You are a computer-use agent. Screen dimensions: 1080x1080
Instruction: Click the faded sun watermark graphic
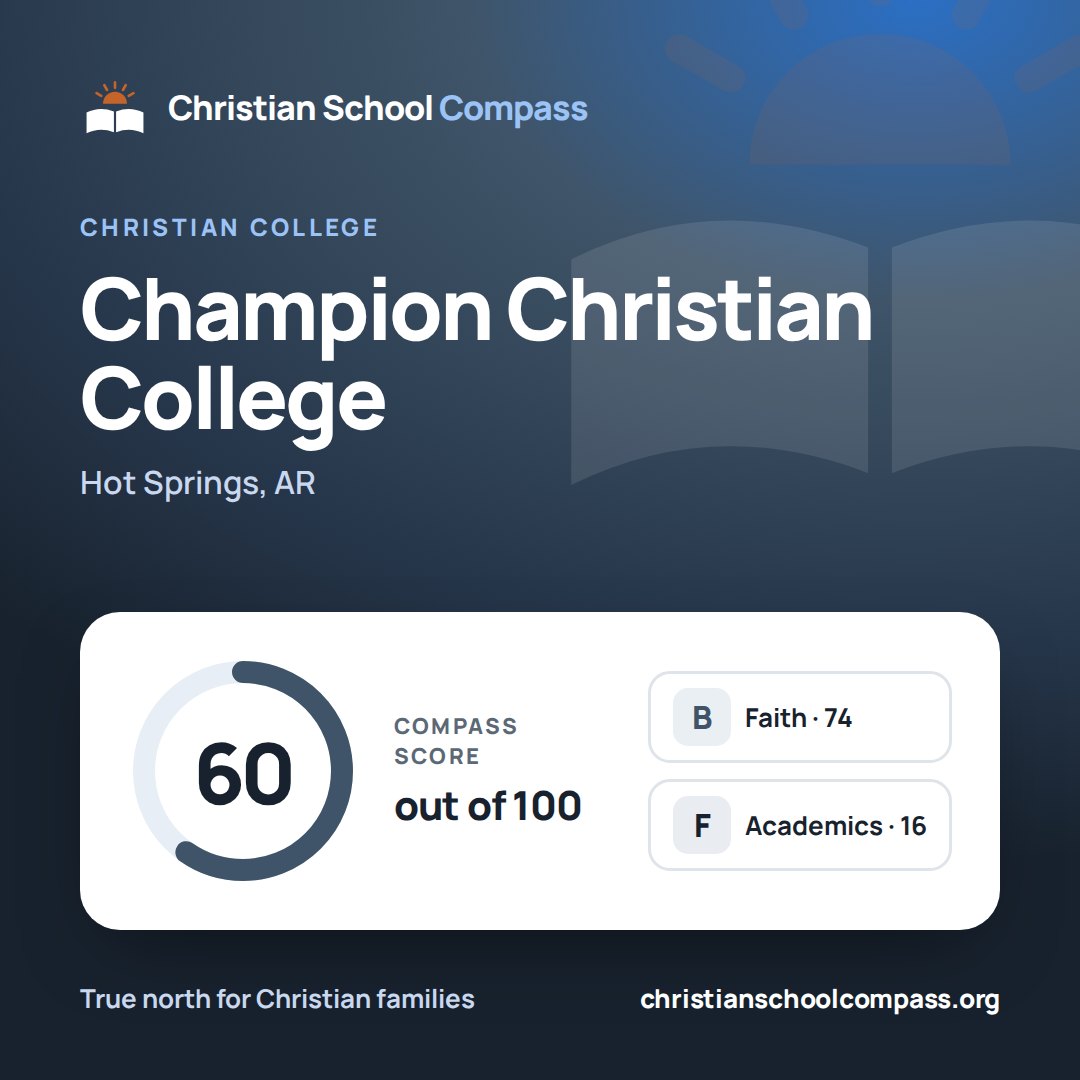coord(880,83)
